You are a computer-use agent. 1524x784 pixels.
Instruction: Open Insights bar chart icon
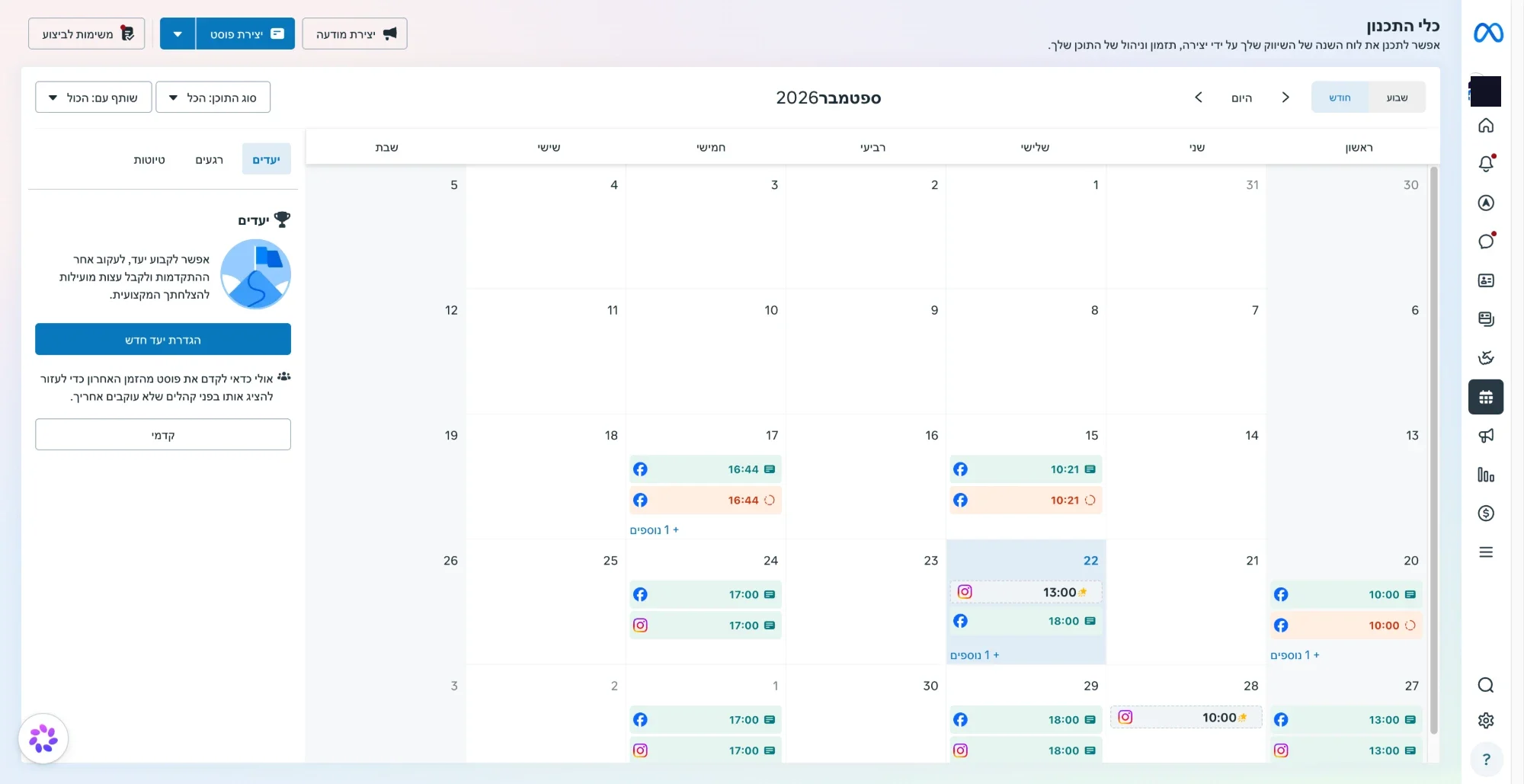(x=1486, y=475)
